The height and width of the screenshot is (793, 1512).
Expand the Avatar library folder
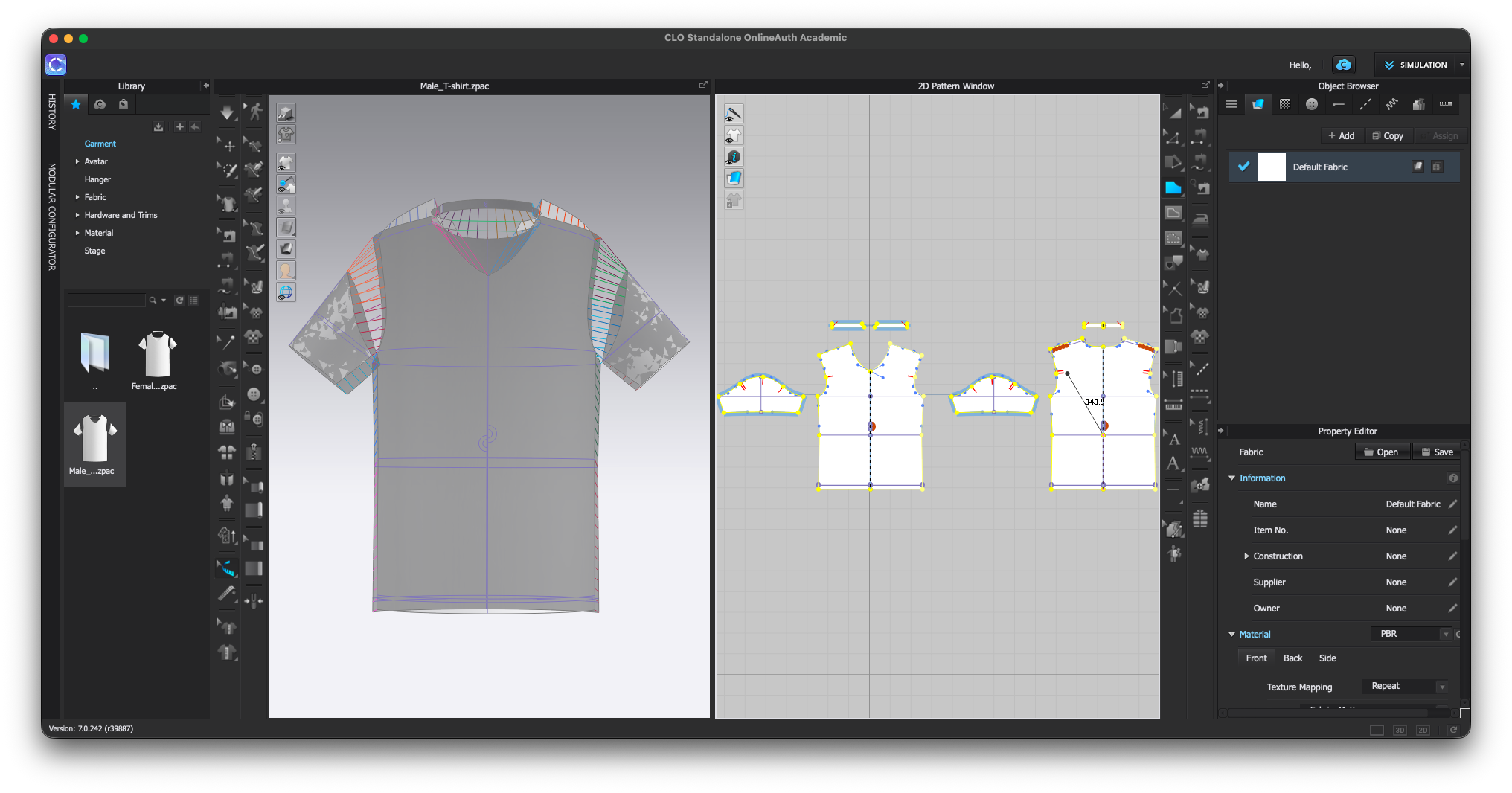(77, 161)
